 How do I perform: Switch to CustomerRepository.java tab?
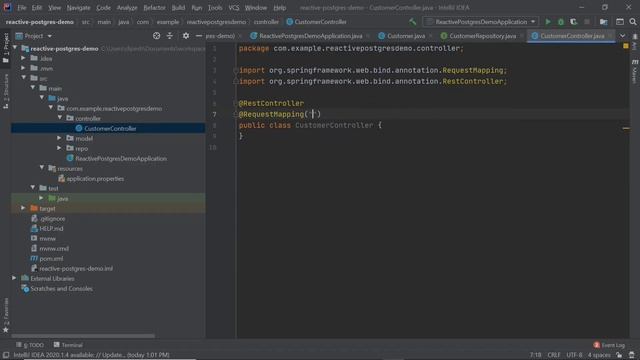[x=482, y=36]
